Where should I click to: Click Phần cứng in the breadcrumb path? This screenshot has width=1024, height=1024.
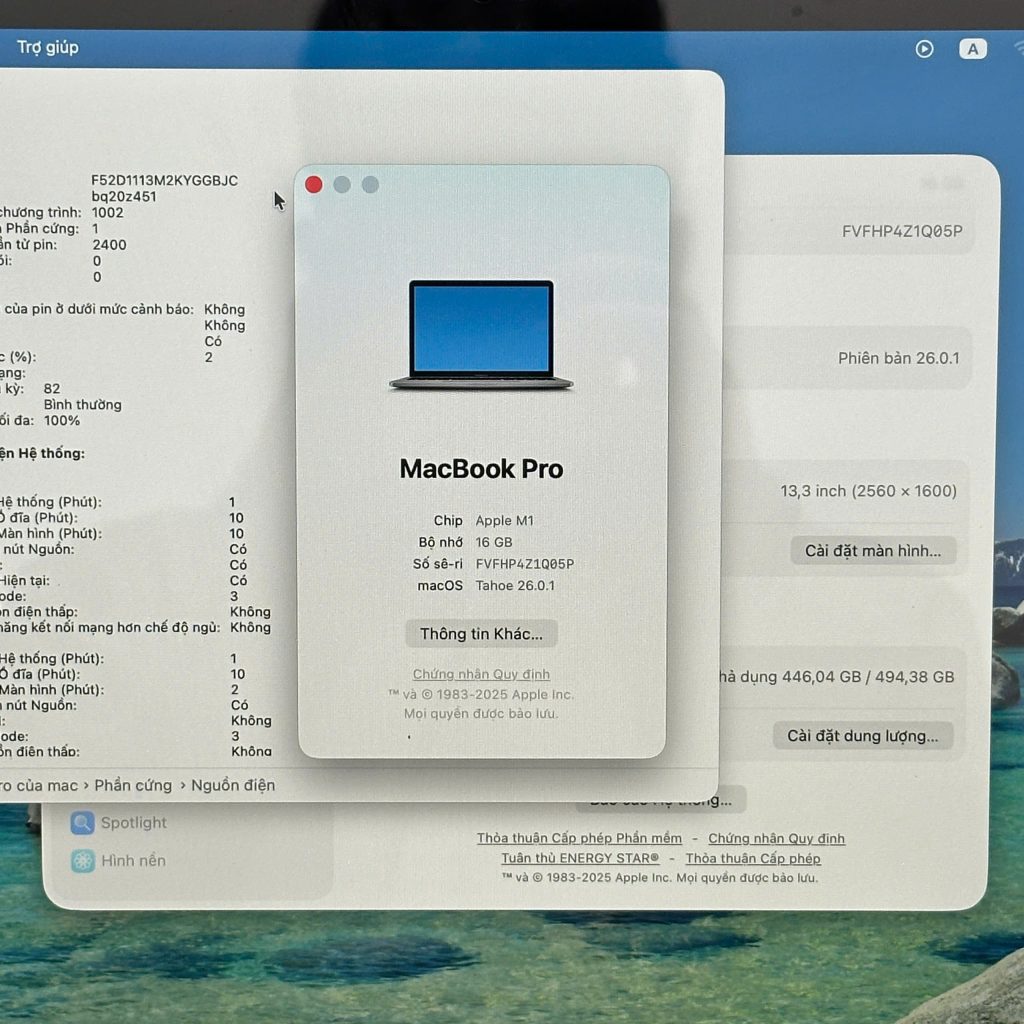pyautogui.click(x=133, y=786)
